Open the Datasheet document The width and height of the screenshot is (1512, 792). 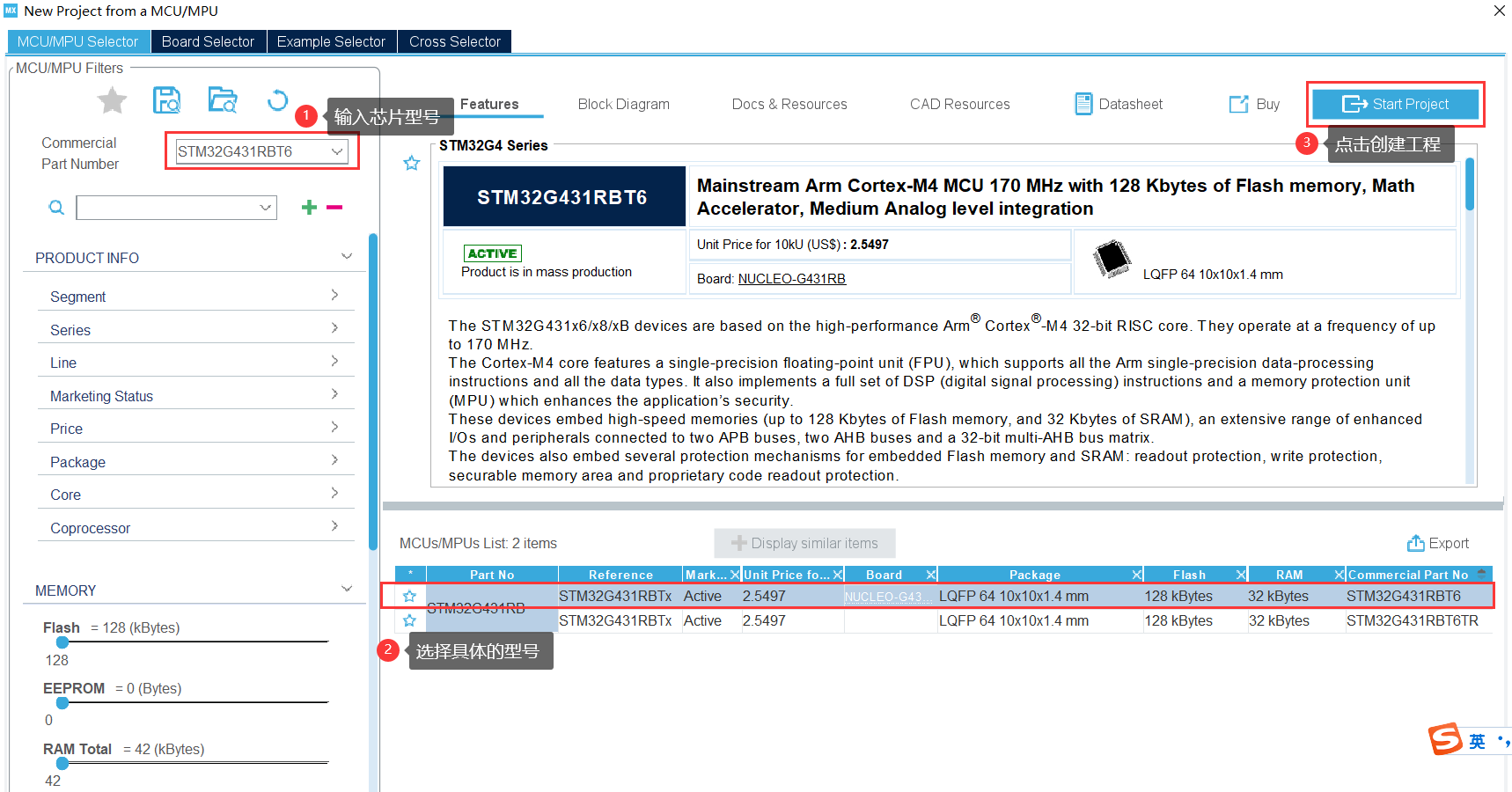click(x=1119, y=104)
